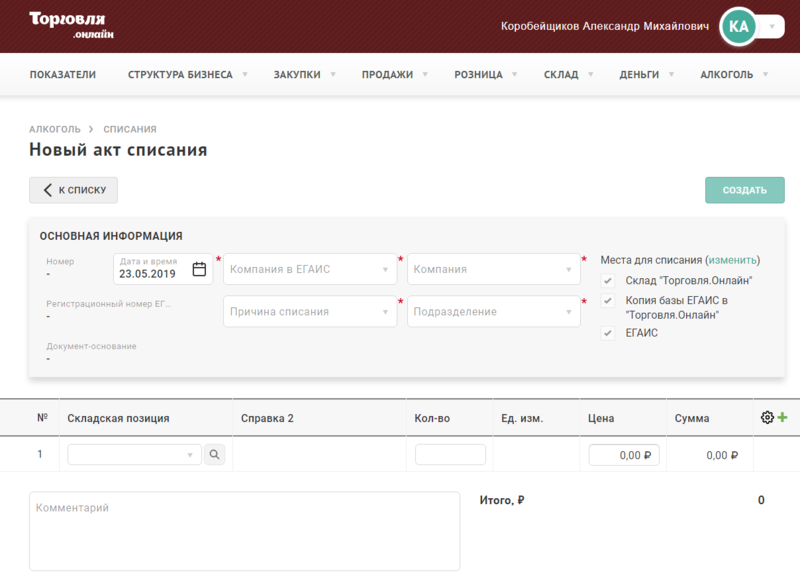
Task: Return via К списку back button
Action: click(x=73, y=190)
